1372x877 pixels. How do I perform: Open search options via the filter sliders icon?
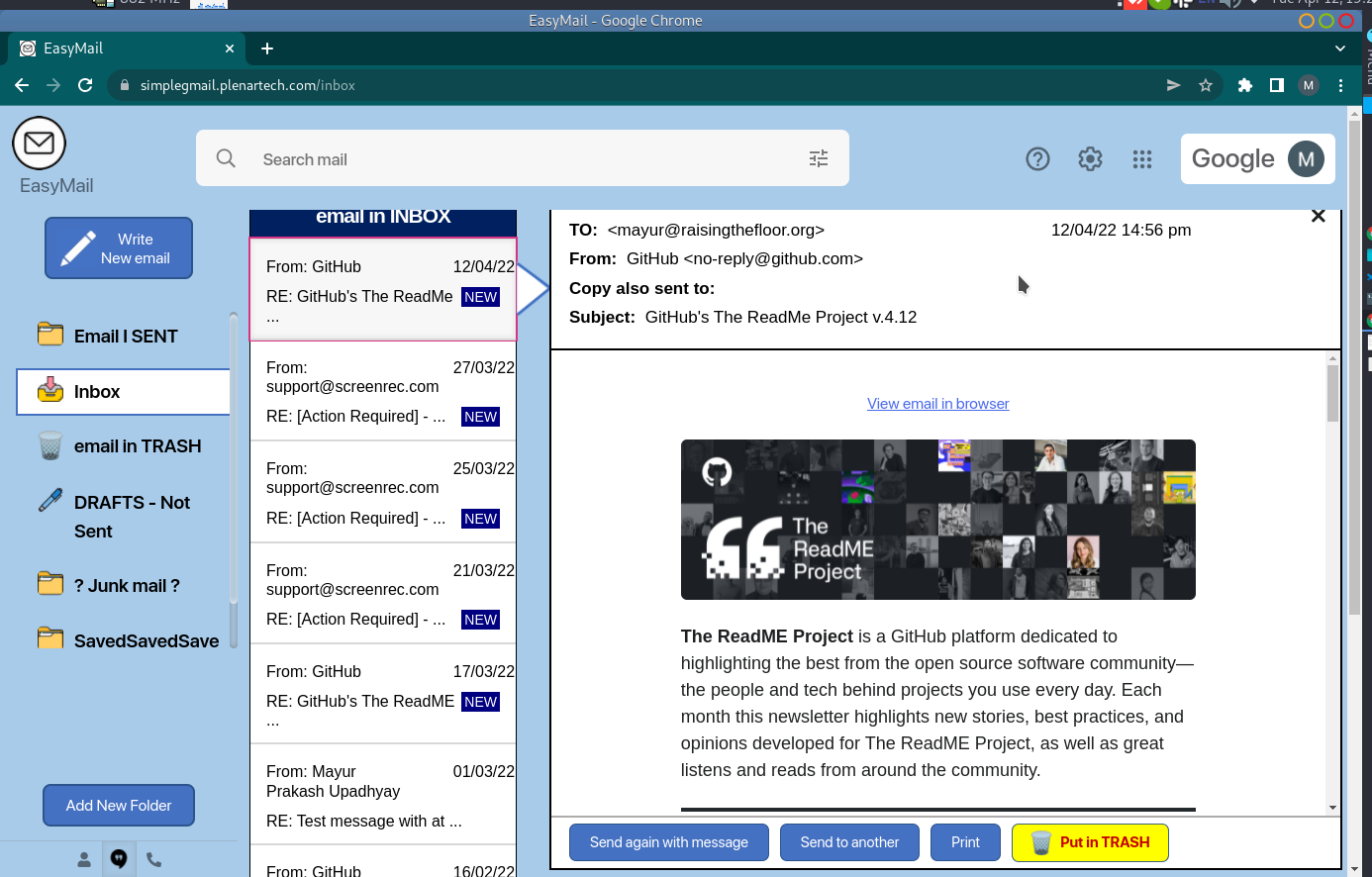pos(818,157)
